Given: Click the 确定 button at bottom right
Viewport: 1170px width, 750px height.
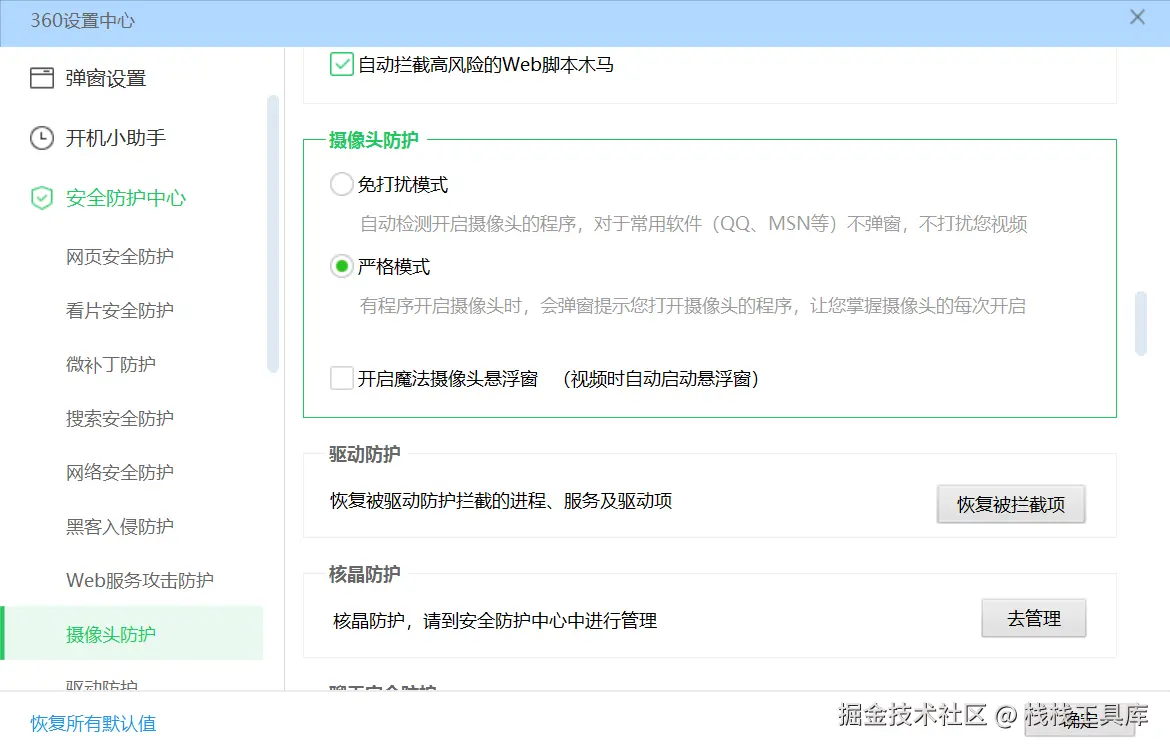Looking at the screenshot, I should tap(1080, 721).
